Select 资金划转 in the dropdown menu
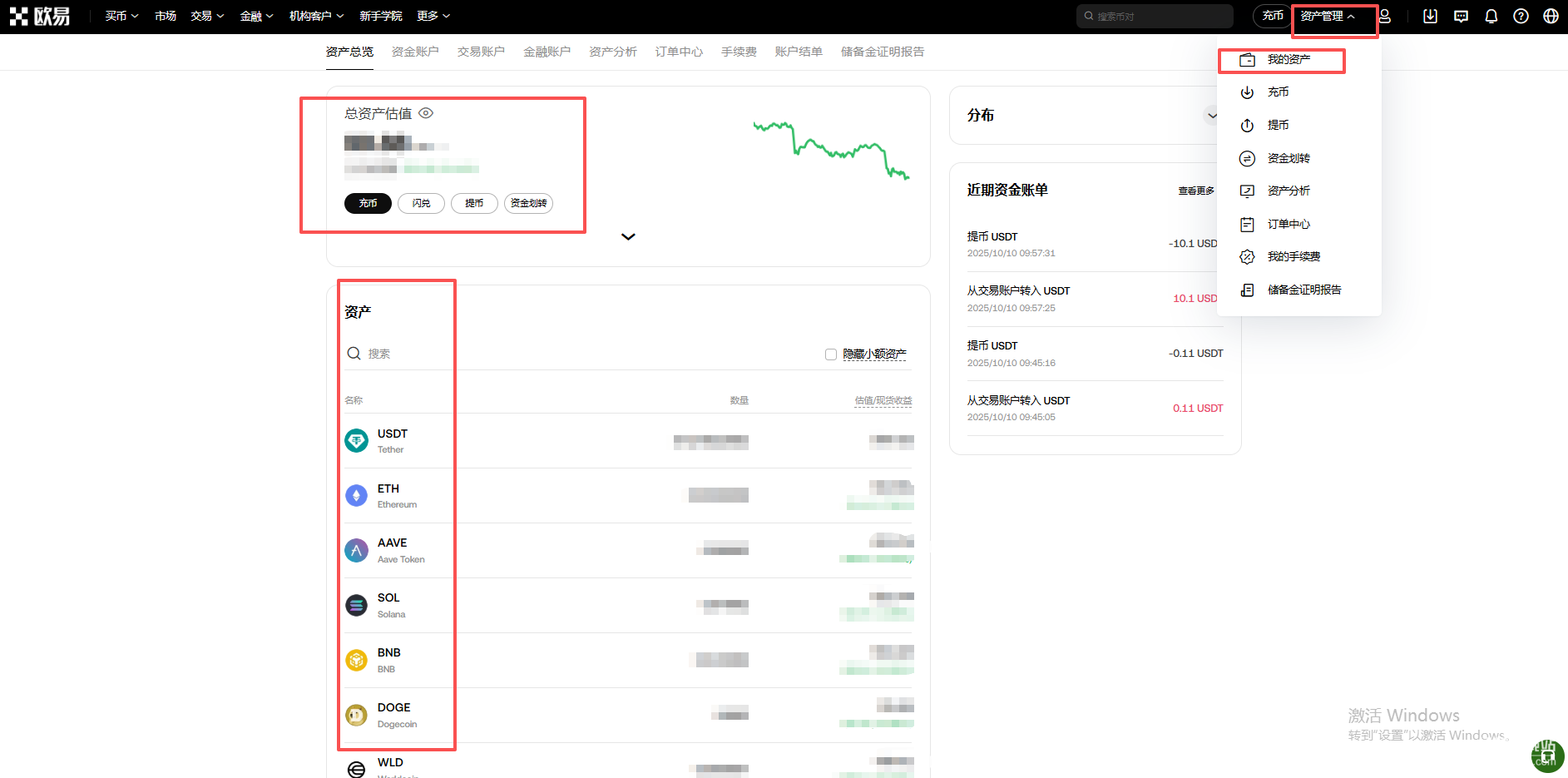1568x778 pixels. (1288, 158)
